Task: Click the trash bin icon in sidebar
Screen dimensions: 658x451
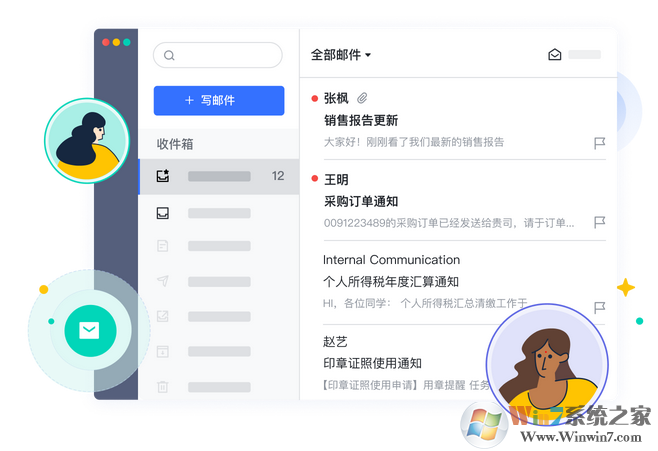Action: [x=162, y=386]
